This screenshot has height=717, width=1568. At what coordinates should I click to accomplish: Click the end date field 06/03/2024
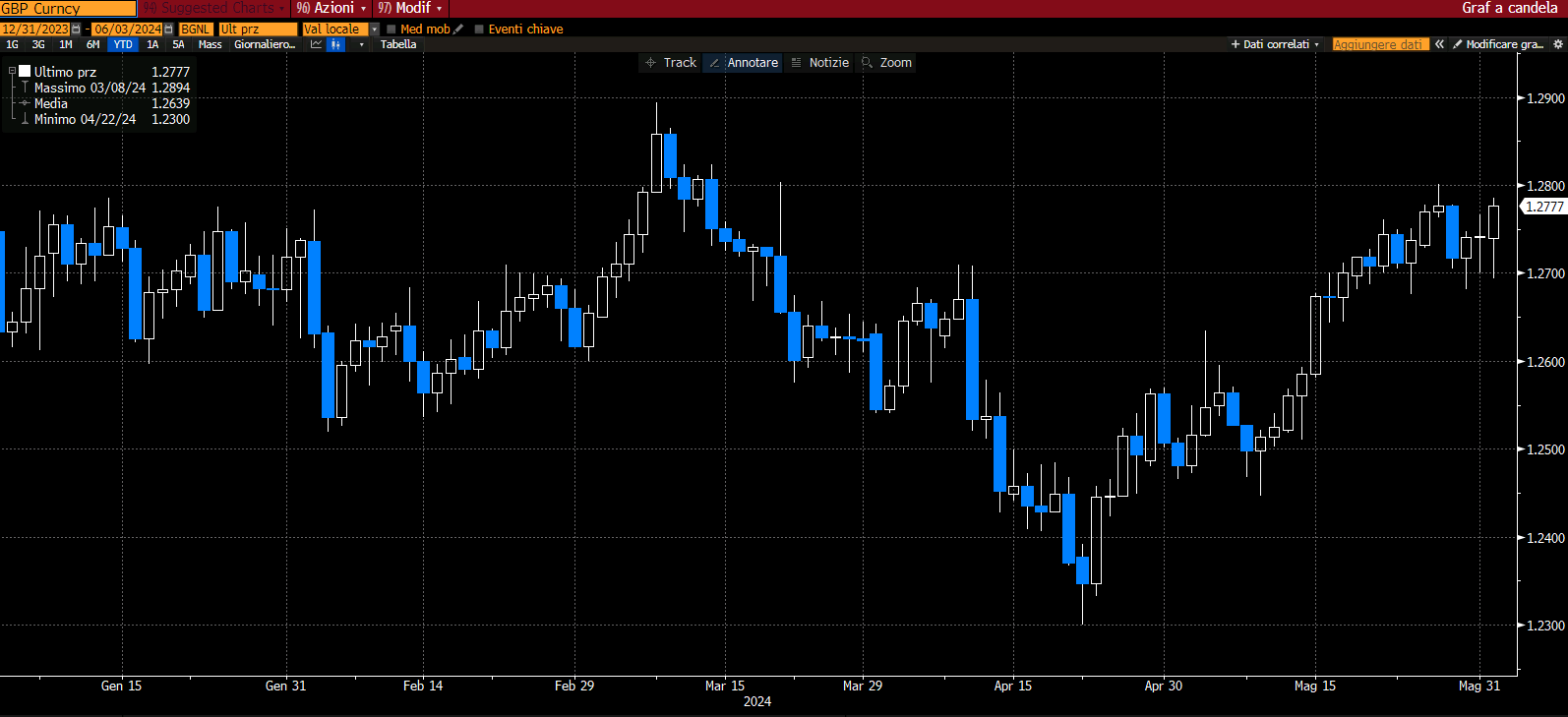(x=128, y=30)
